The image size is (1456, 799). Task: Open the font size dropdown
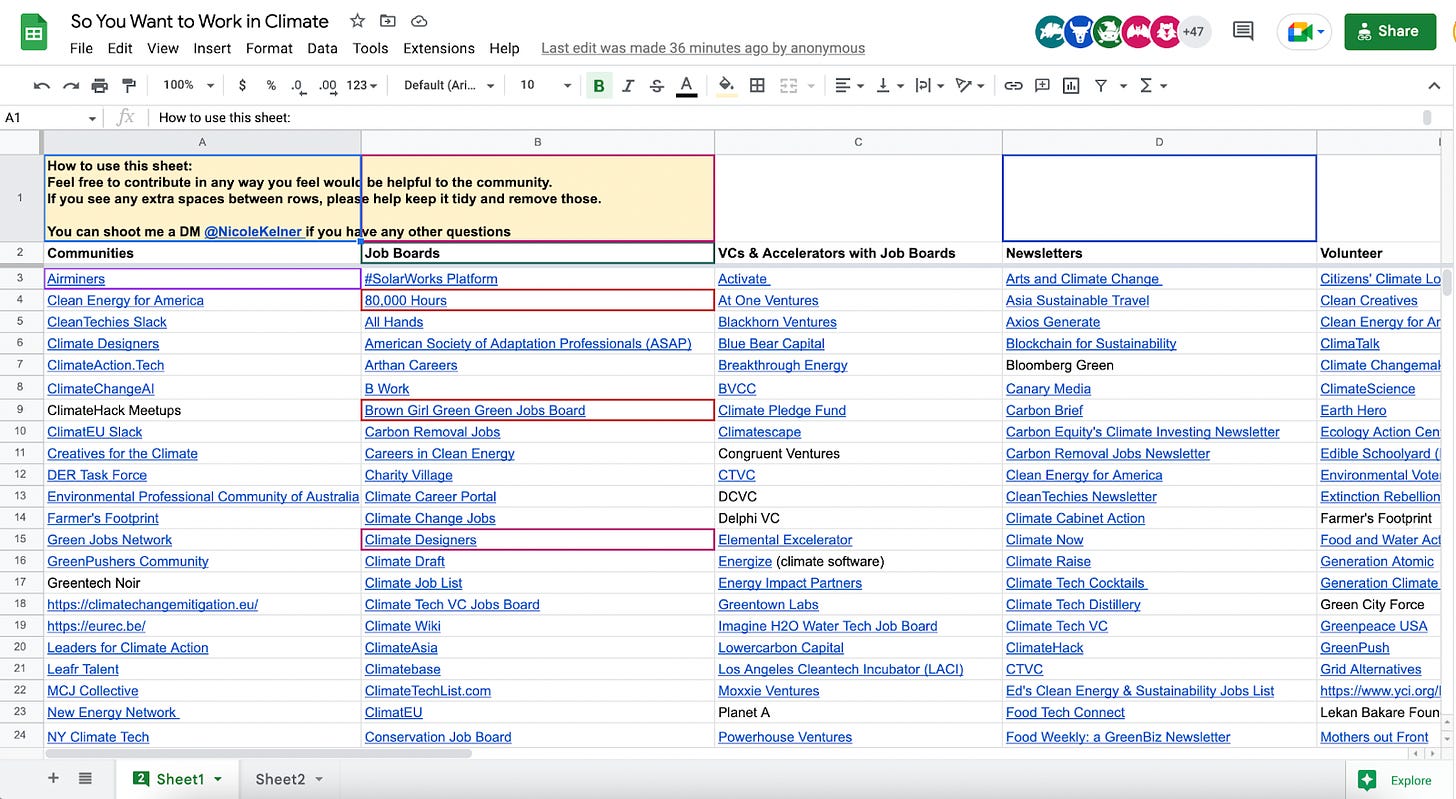pyautogui.click(x=546, y=86)
